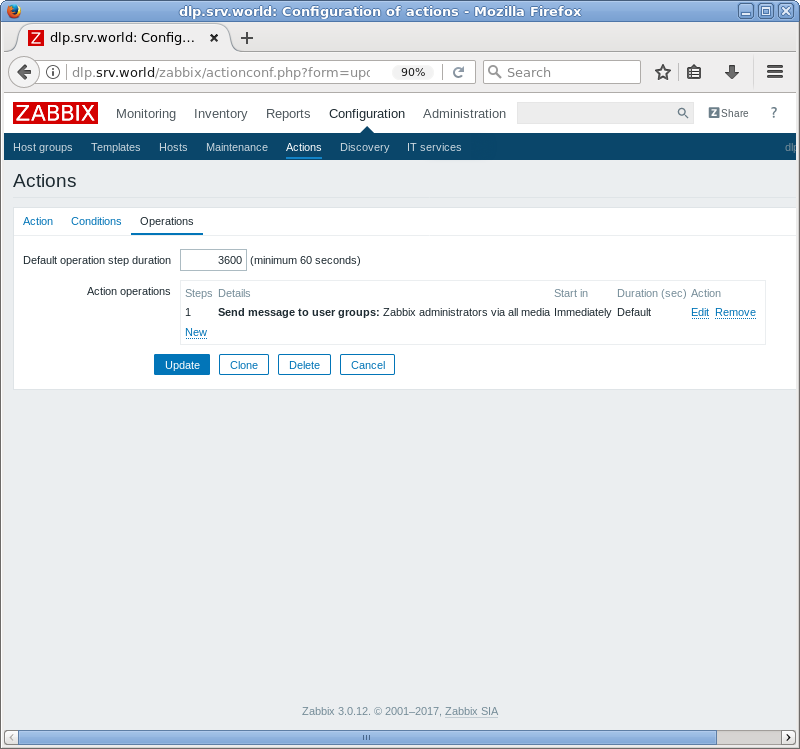Bookmark this page with the star icon

point(662,72)
